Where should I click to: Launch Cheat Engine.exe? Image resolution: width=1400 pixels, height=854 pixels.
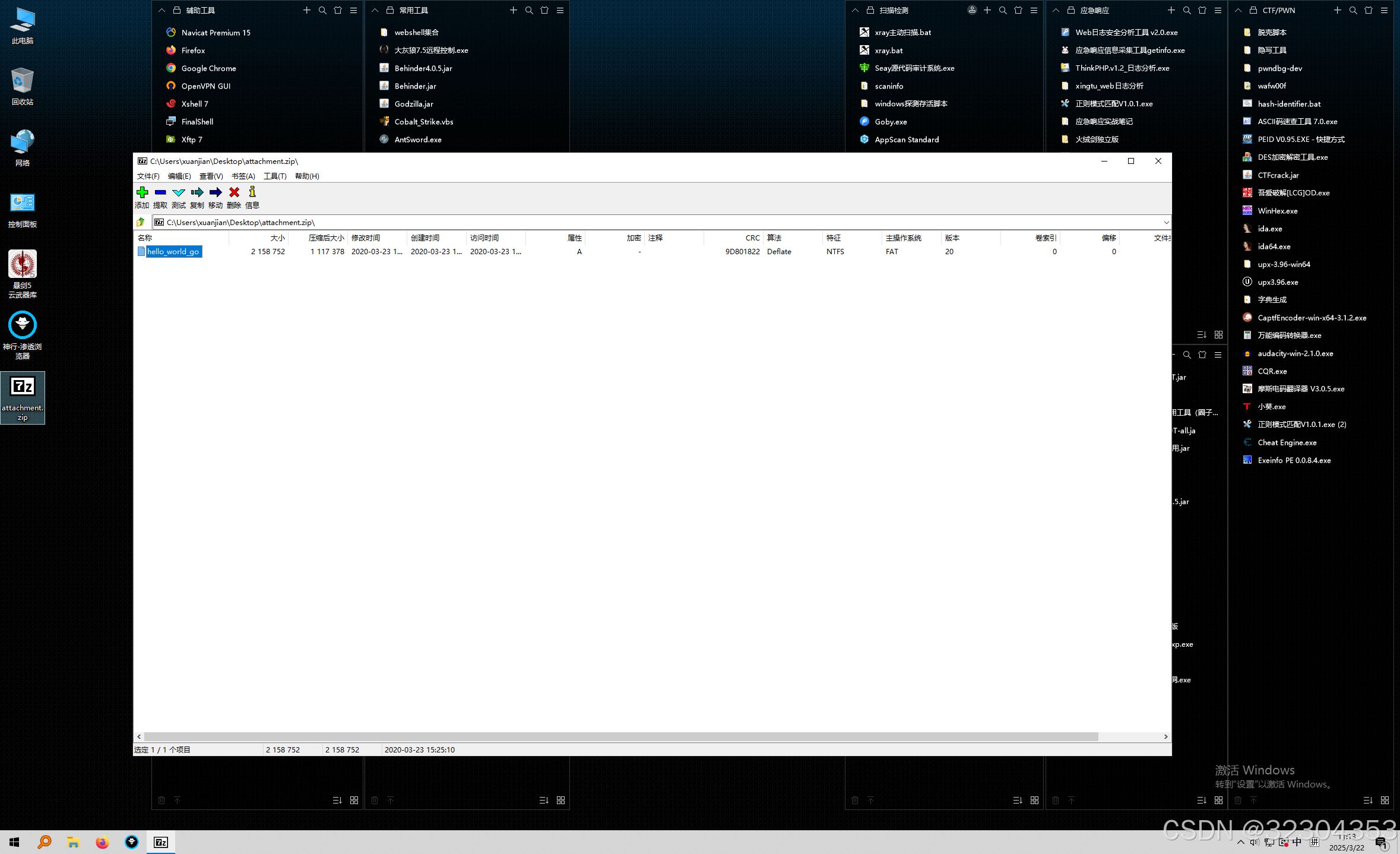tap(1285, 442)
